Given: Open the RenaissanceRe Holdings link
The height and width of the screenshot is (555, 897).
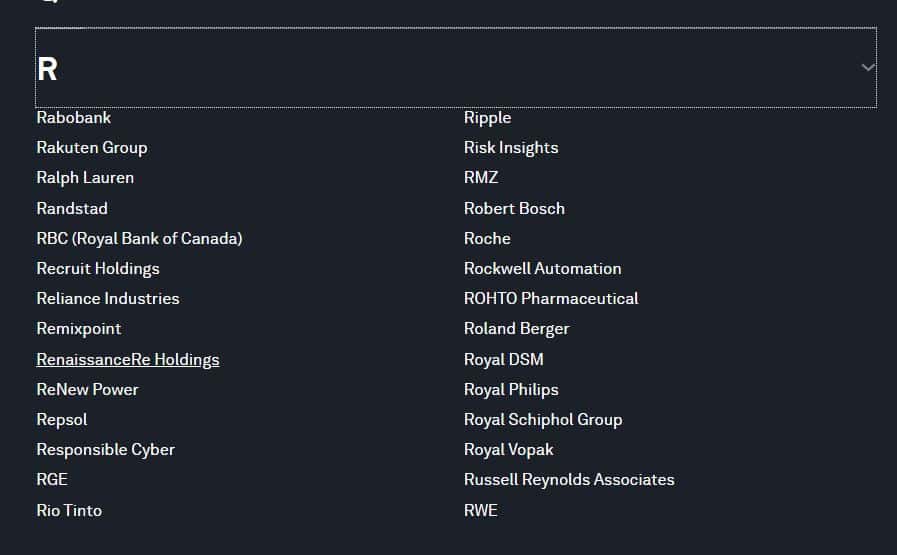Looking at the screenshot, I should pyautogui.click(x=128, y=359).
